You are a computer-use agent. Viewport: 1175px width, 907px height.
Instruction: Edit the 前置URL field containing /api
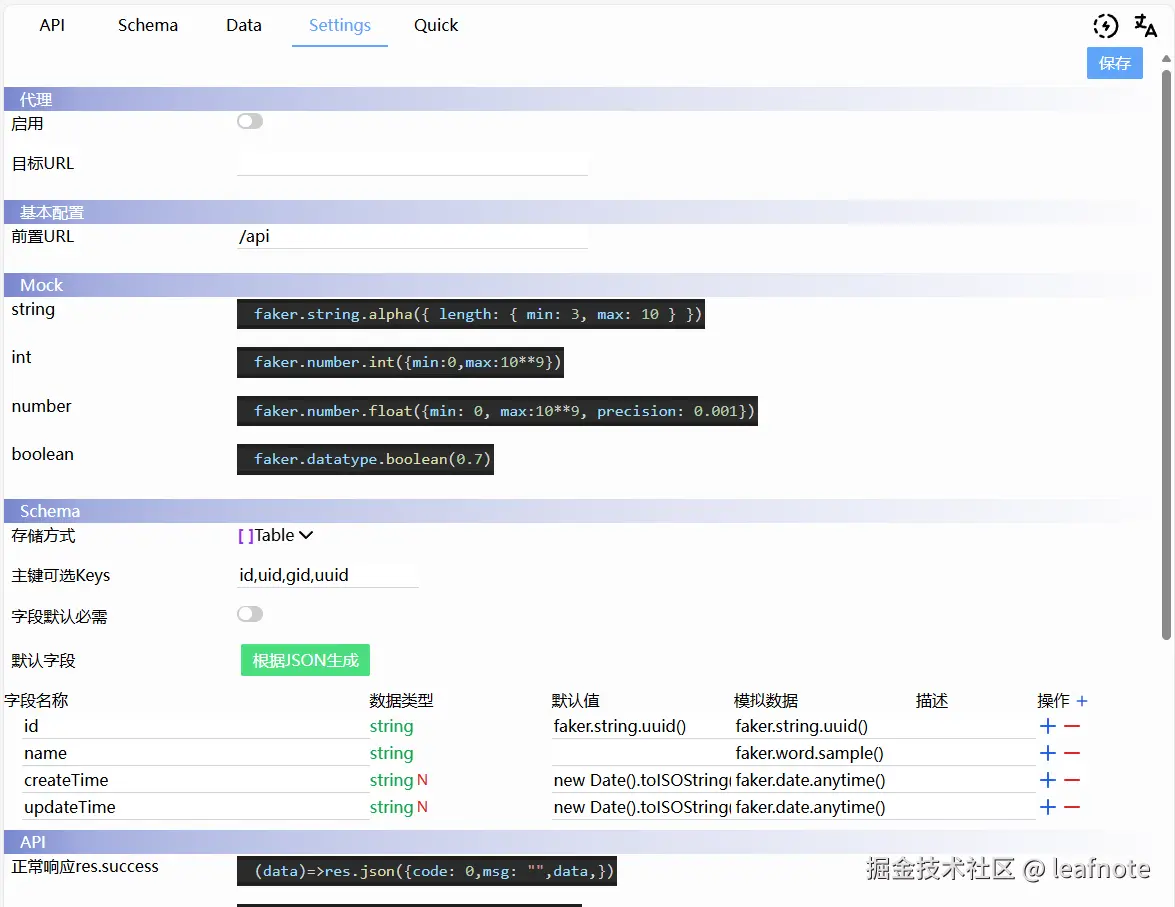tap(412, 237)
